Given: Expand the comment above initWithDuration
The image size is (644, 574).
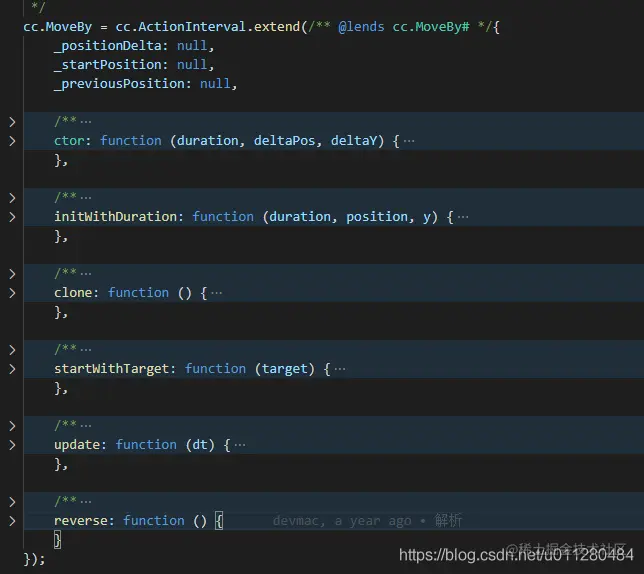Looking at the screenshot, I should [12, 198].
